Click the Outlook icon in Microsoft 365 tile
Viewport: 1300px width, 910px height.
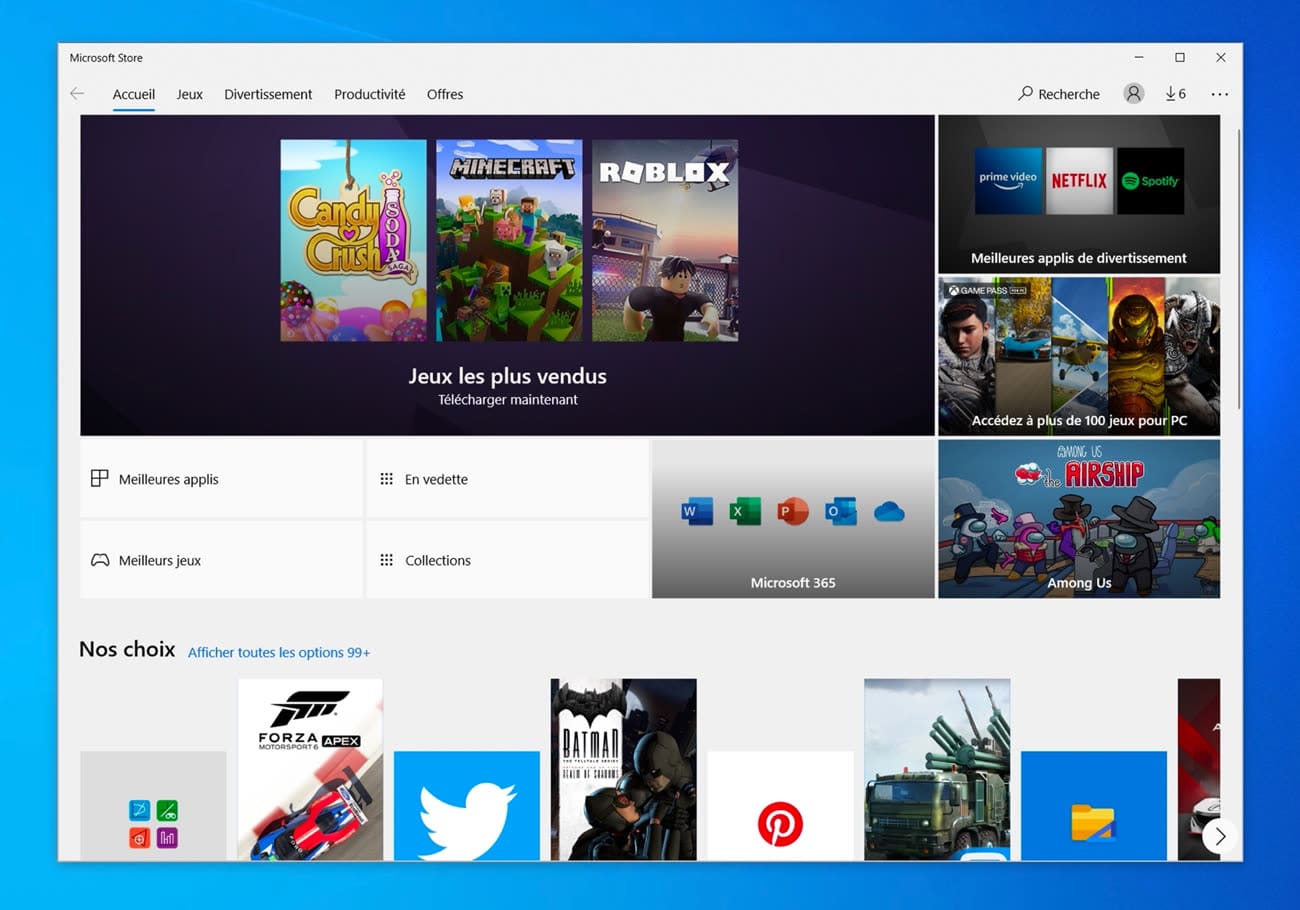pos(841,512)
